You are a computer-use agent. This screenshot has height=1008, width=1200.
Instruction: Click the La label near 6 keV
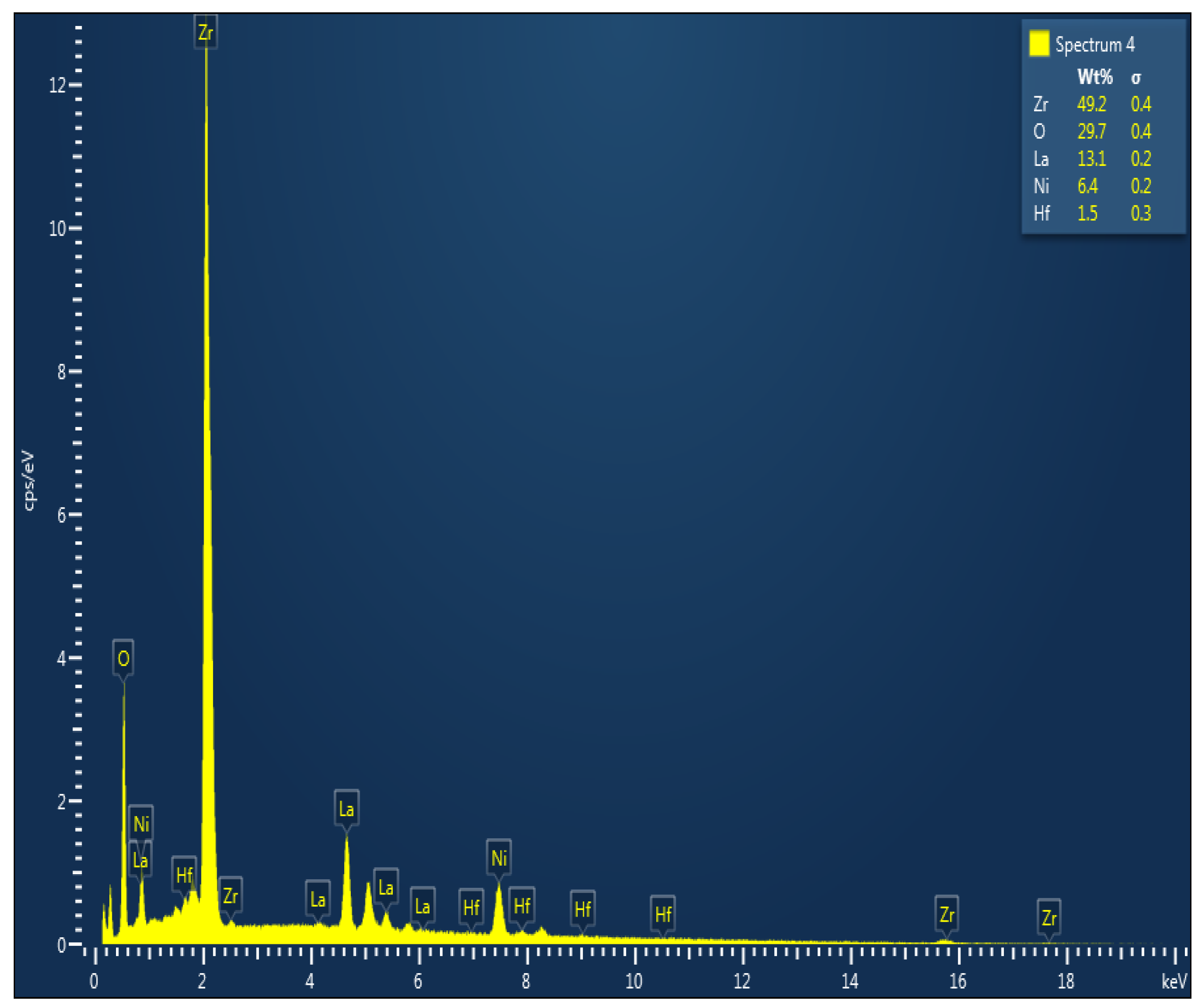(x=422, y=907)
